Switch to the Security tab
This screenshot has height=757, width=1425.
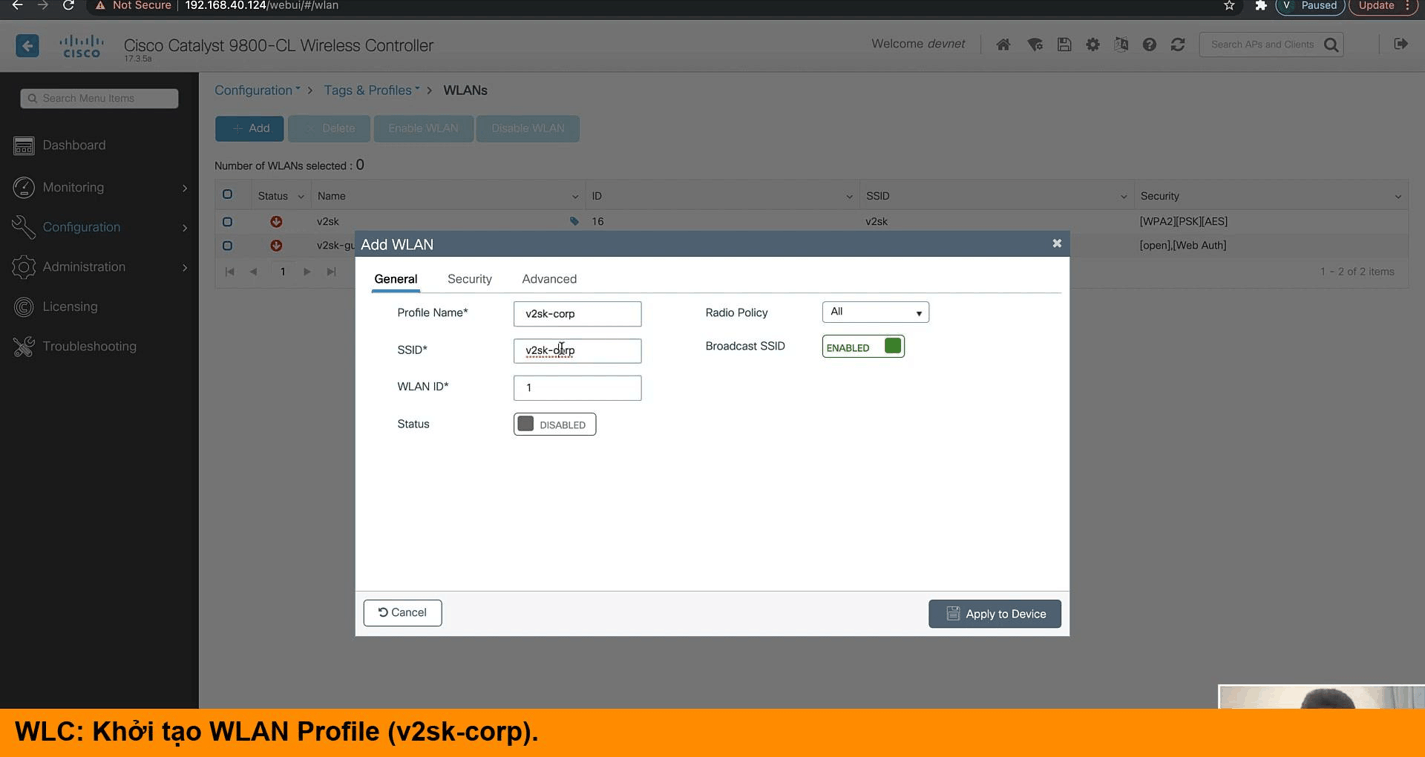(470, 279)
